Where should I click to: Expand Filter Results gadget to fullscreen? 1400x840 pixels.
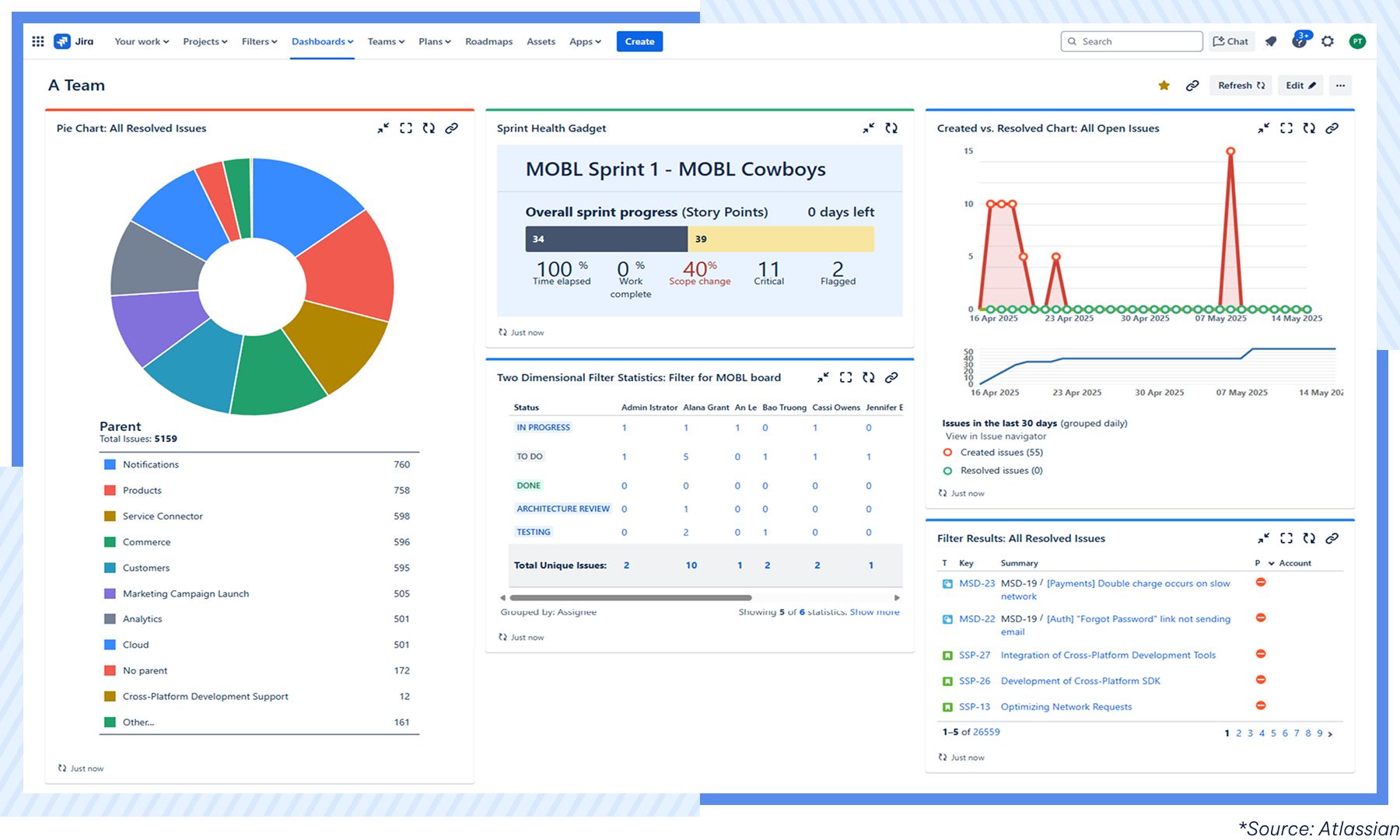(x=1286, y=537)
